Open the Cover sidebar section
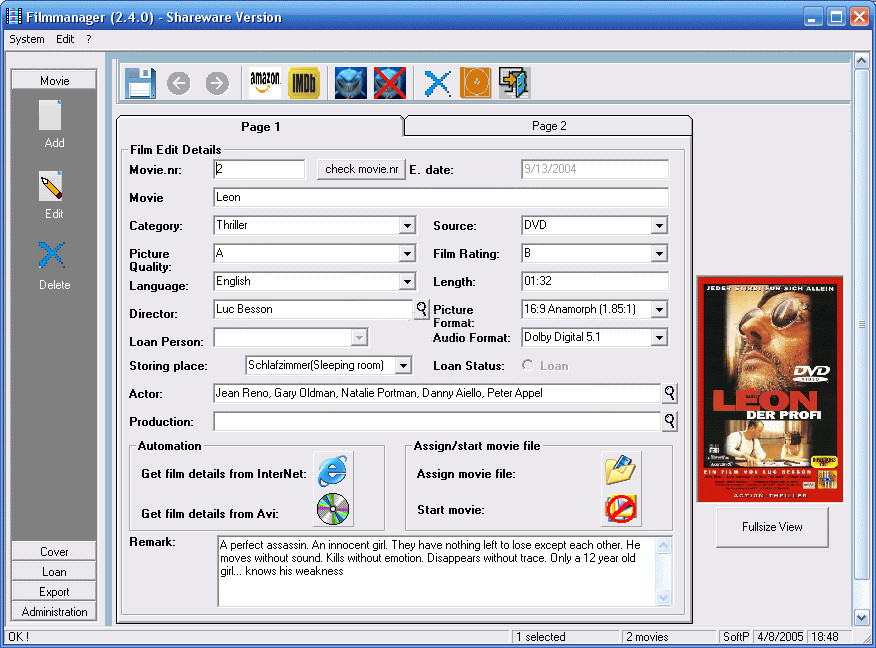Screen dimensions: 876x648 pyautogui.click(x=54, y=551)
